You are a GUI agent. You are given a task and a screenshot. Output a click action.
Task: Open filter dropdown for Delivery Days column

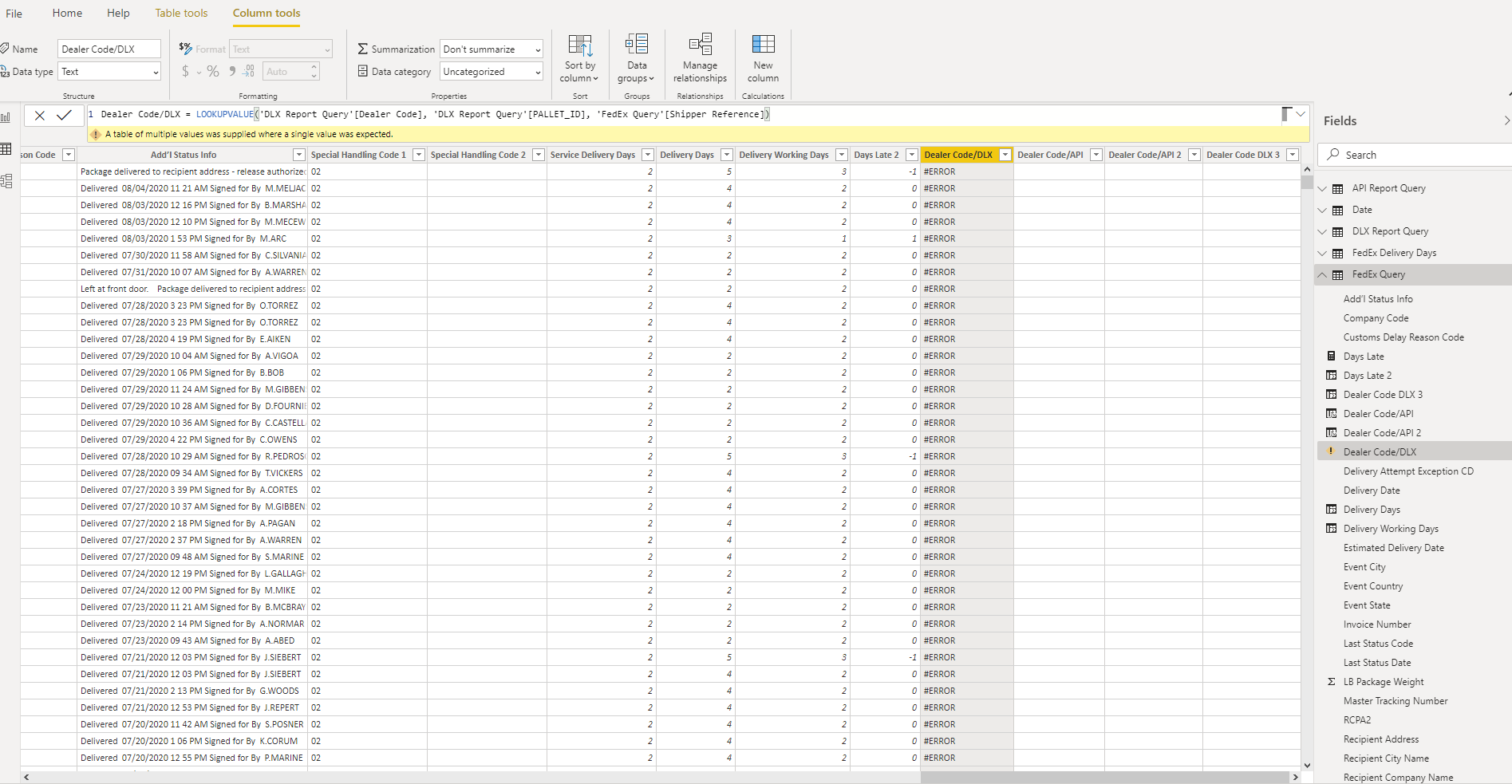pyautogui.click(x=726, y=155)
